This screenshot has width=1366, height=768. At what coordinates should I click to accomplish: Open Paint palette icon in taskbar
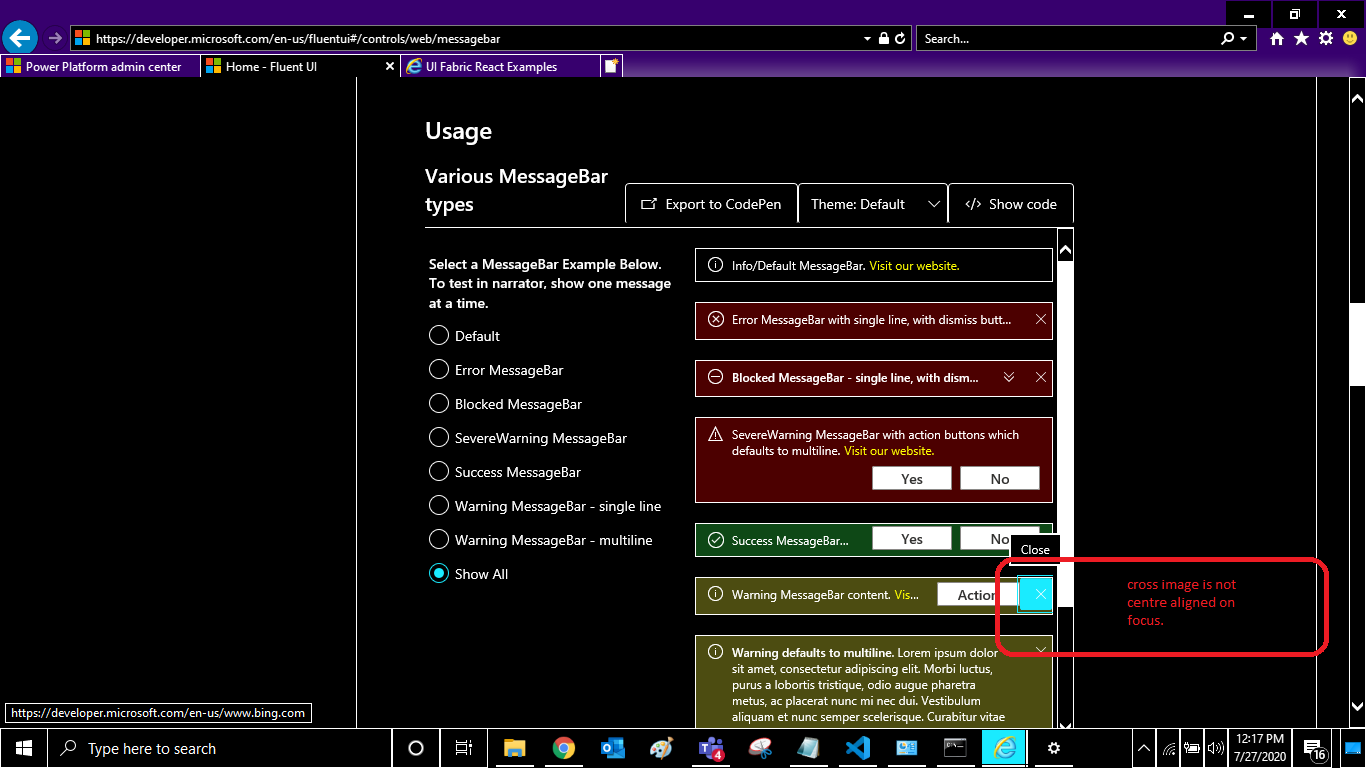[661, 748]
